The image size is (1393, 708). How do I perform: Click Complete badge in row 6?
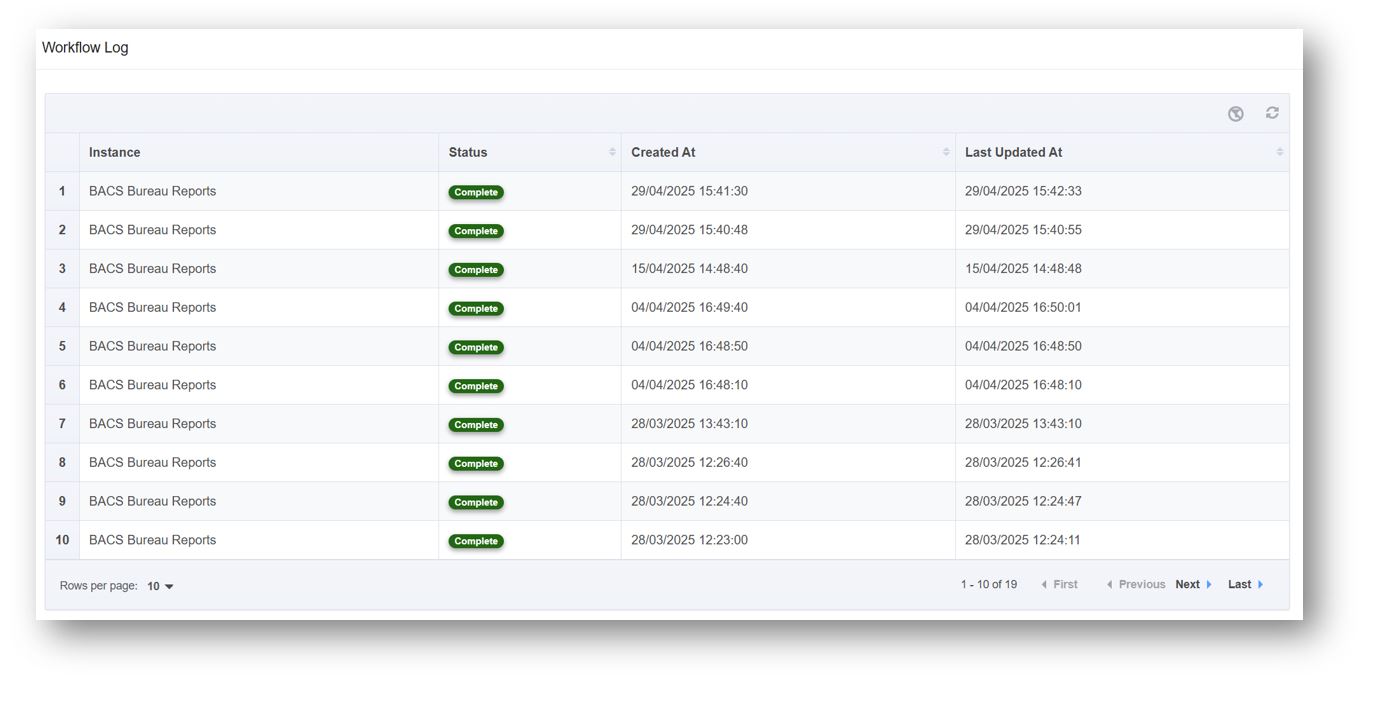coord(476,386)
